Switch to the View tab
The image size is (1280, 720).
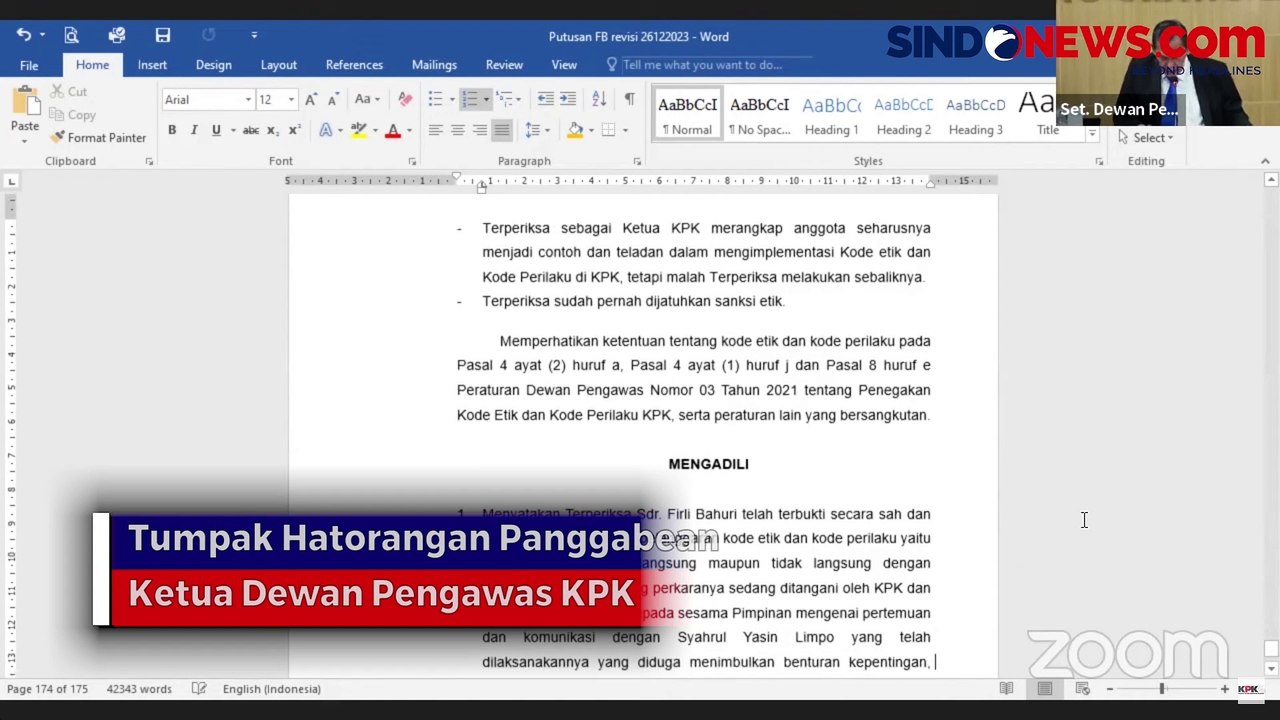coord(564,65)
